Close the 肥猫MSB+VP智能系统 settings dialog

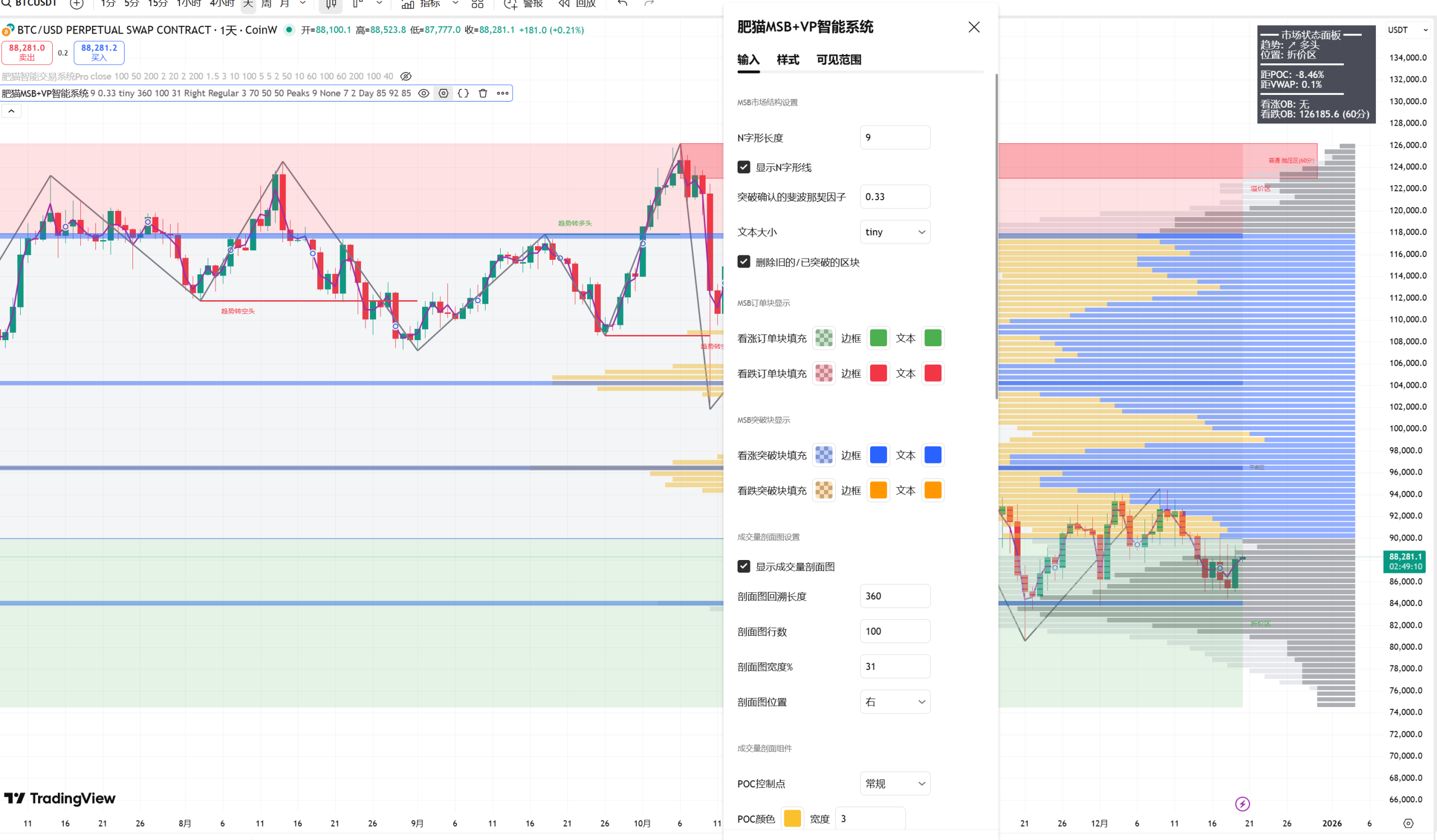pyautogui.click(x=974, y=27)
